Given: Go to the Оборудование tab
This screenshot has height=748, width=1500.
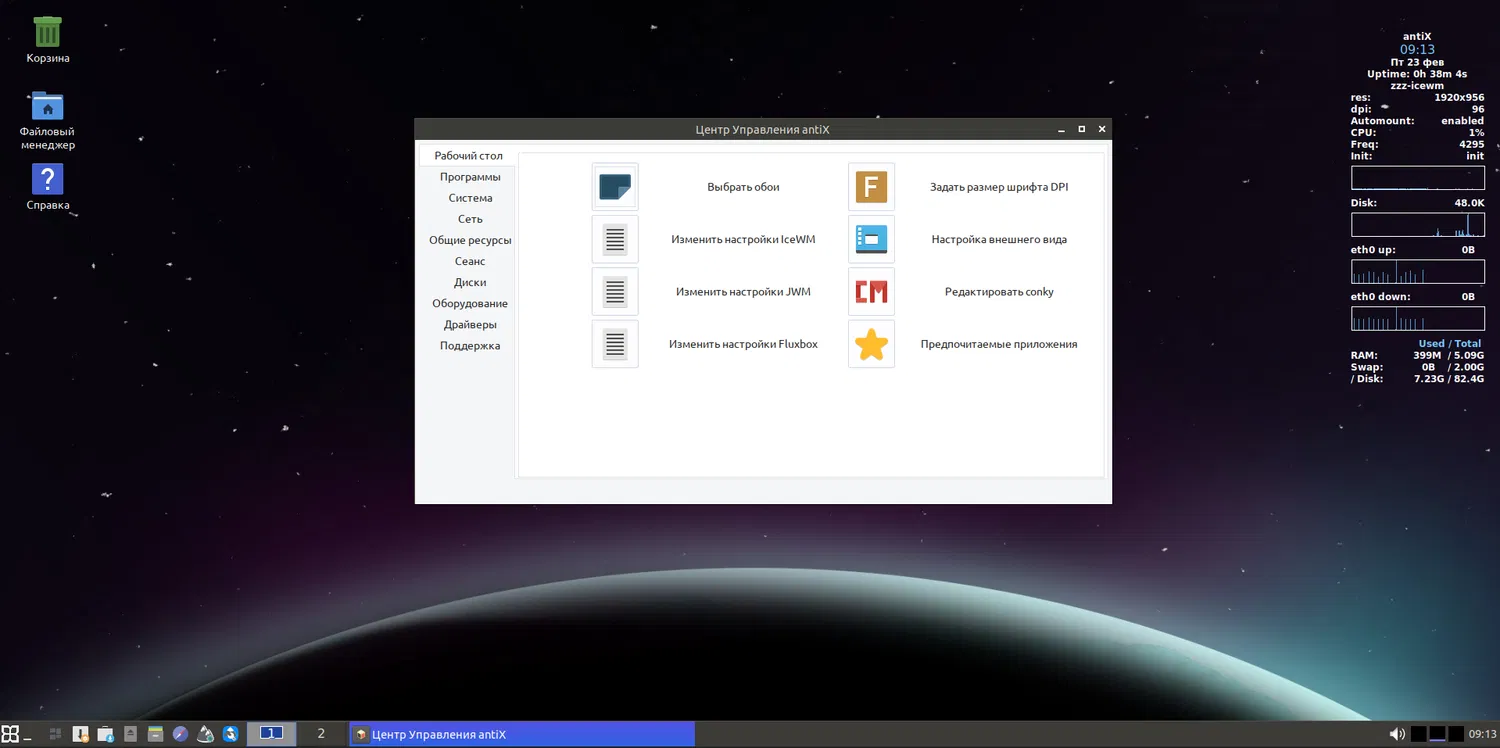Looking at the screenshot, I should tap(470, 303).
